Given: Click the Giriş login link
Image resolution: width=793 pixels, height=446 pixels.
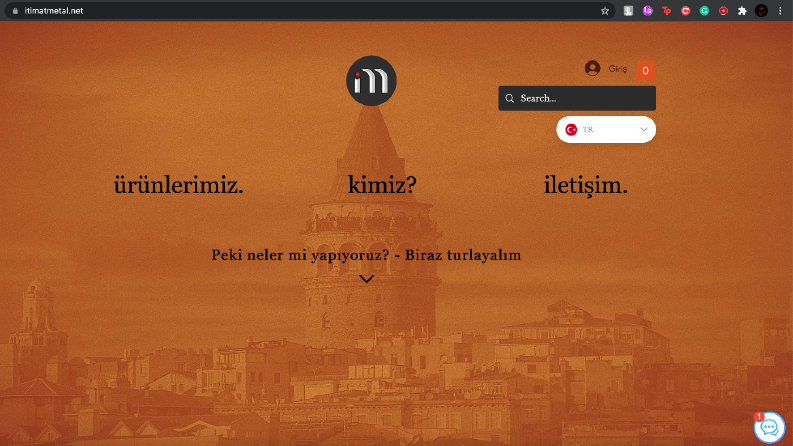Looking at the screenshot, I should point(618,69).
